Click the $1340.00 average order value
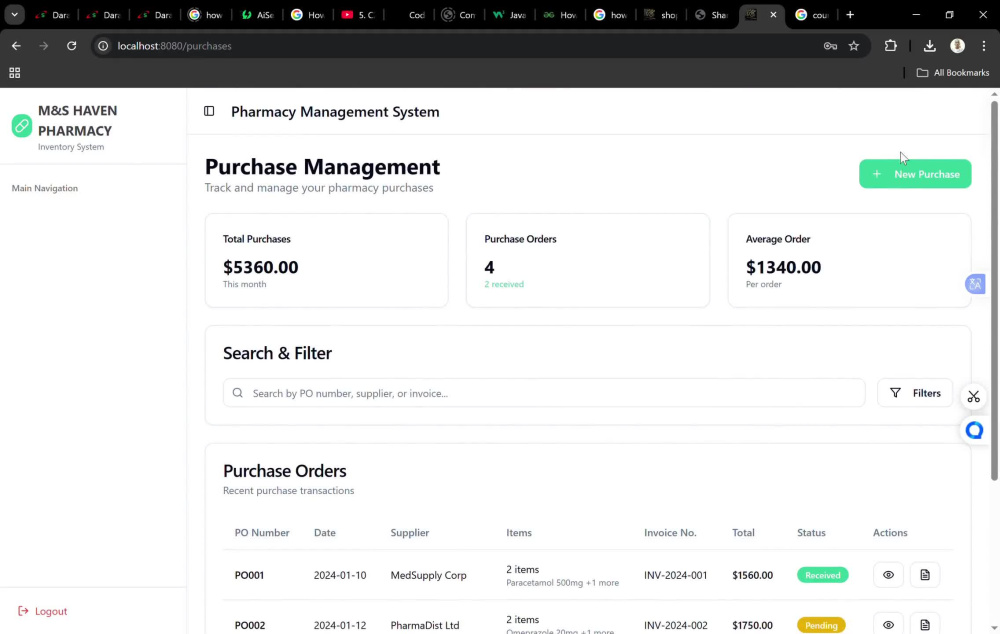 click(783, 267)
